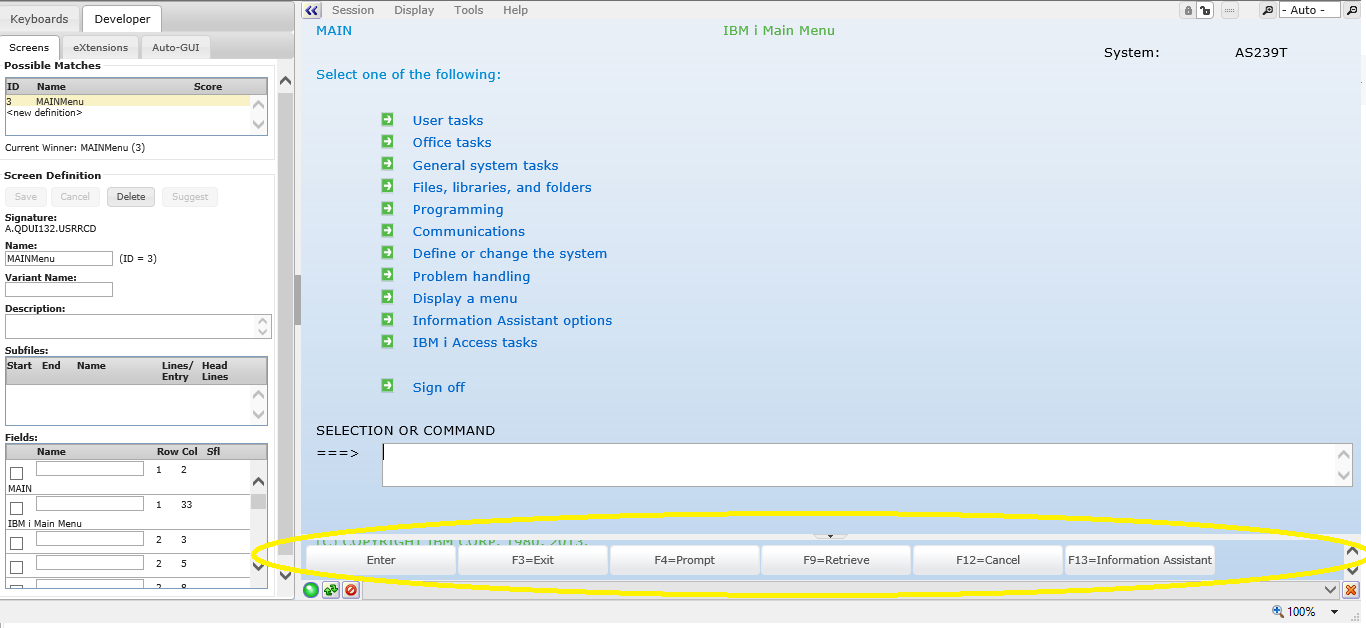Switch to the Auto-GUI tab
1366x628 pixels.
[175, 47]
